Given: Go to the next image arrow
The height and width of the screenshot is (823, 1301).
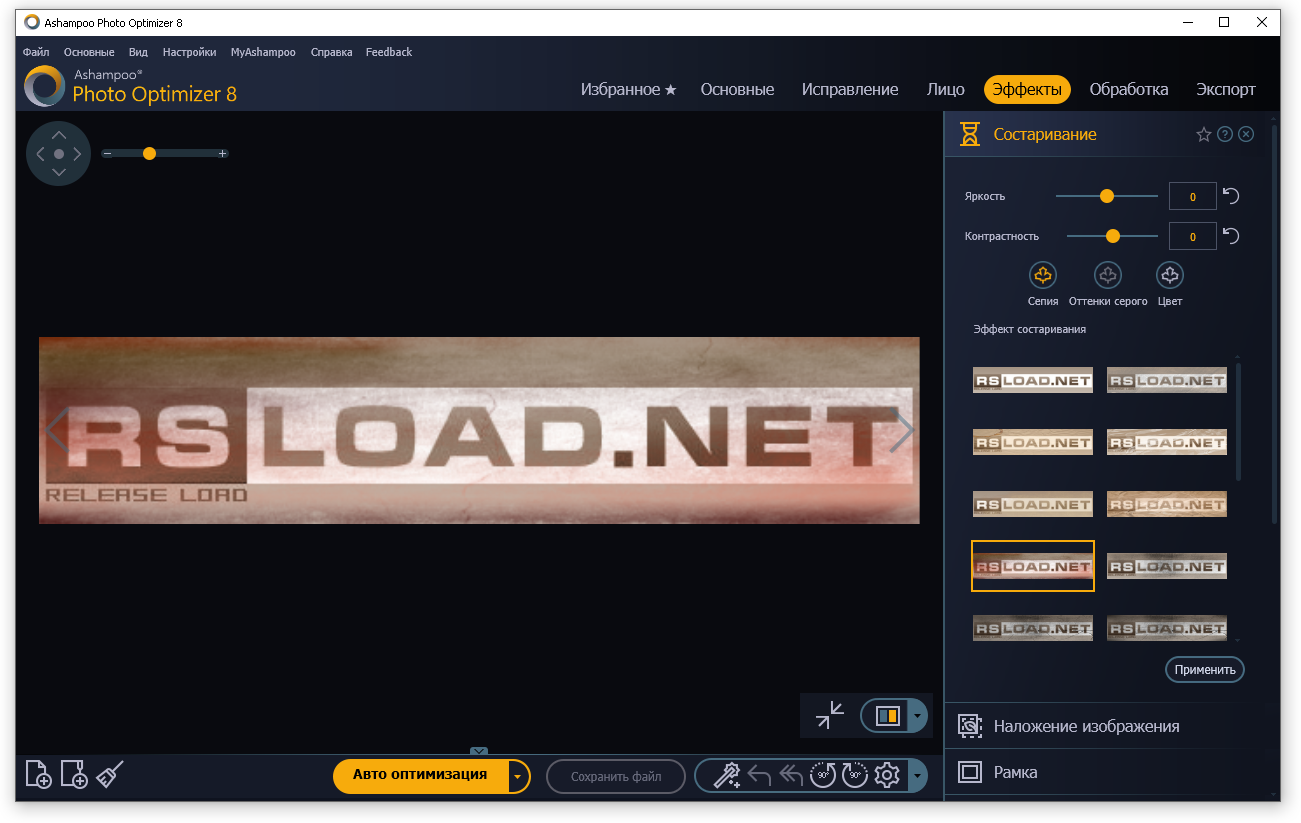Looking at the screenshot, I should (902, 430).
